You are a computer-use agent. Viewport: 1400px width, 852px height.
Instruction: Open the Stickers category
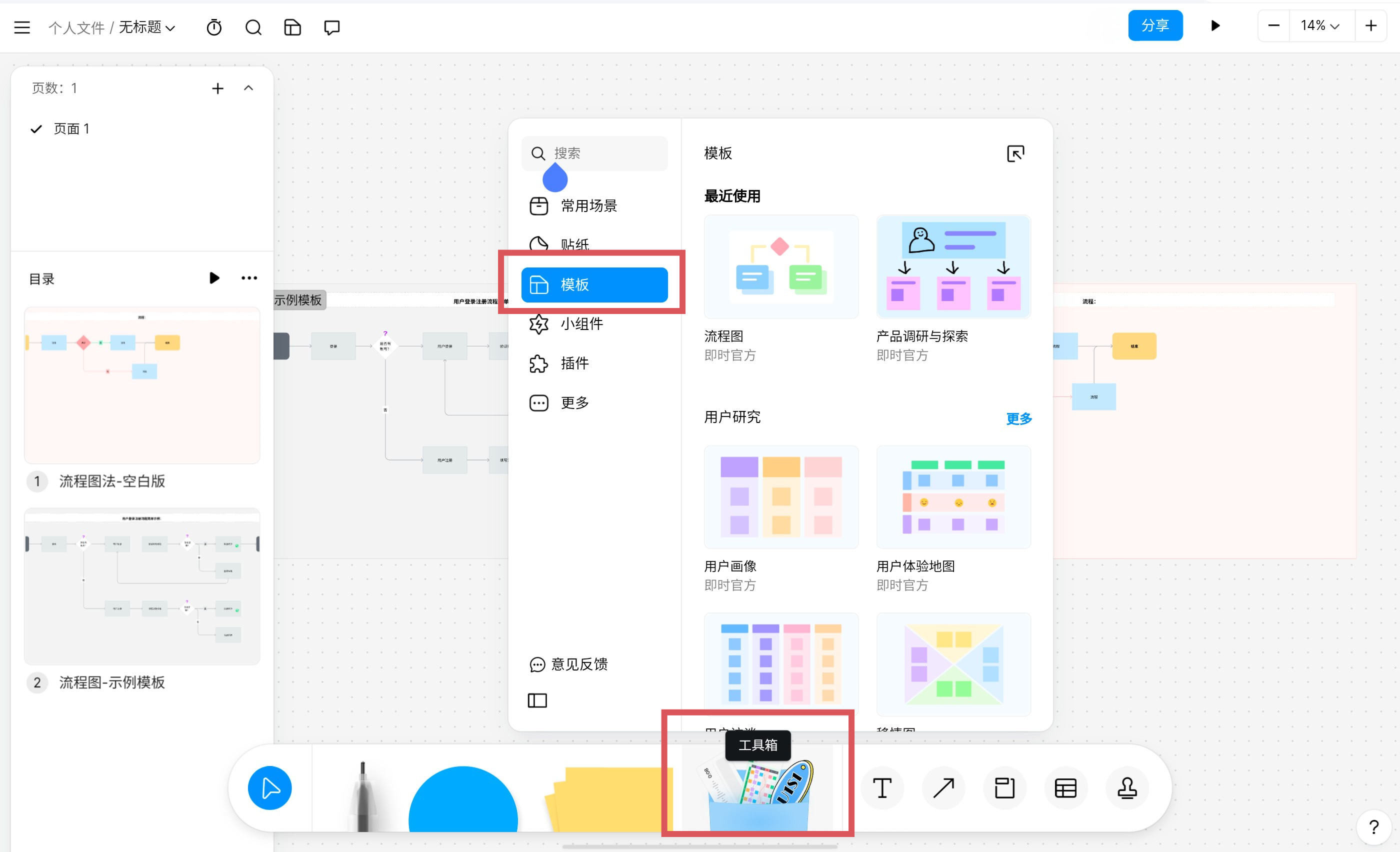tap(574, 244)
